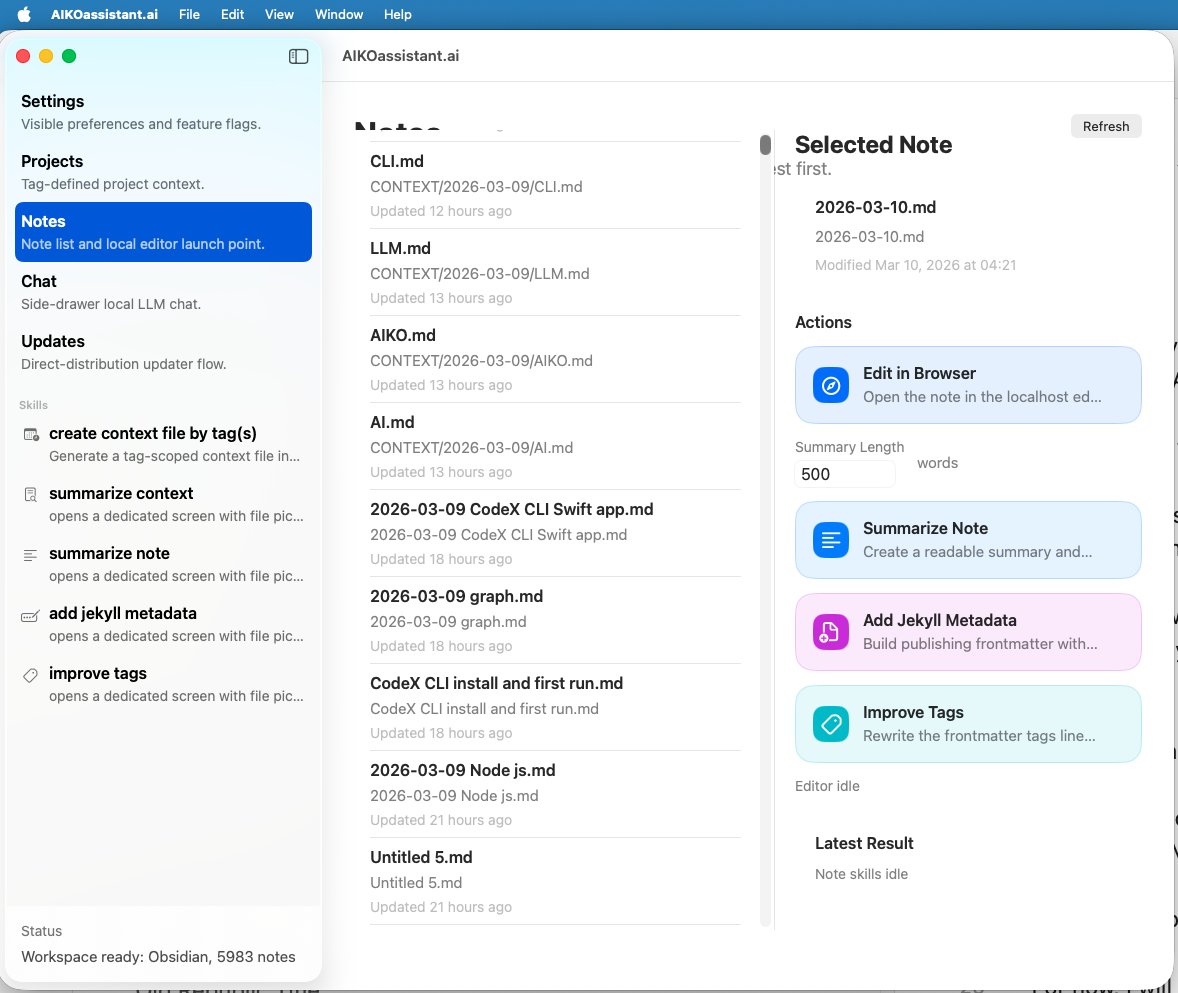Open the Window menu in the menu bar
Screen dimensions: 1178x993
338,14
